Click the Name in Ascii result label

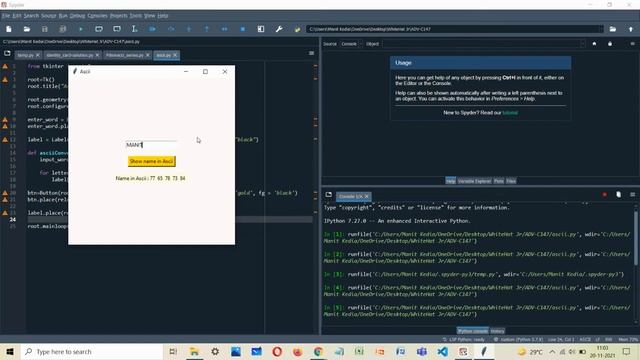point(150,178)
